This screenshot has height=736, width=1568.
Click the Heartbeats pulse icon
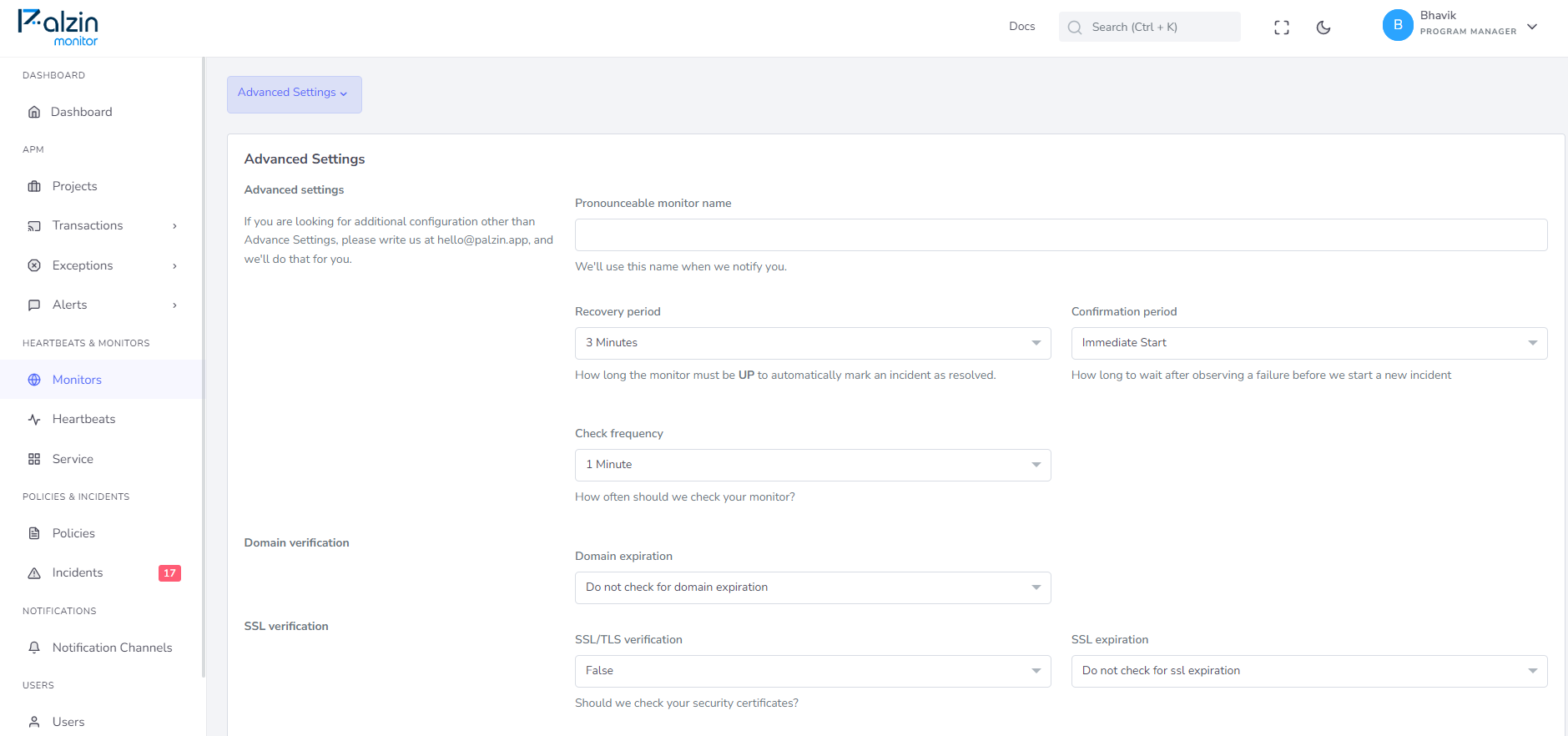[34, 420]
